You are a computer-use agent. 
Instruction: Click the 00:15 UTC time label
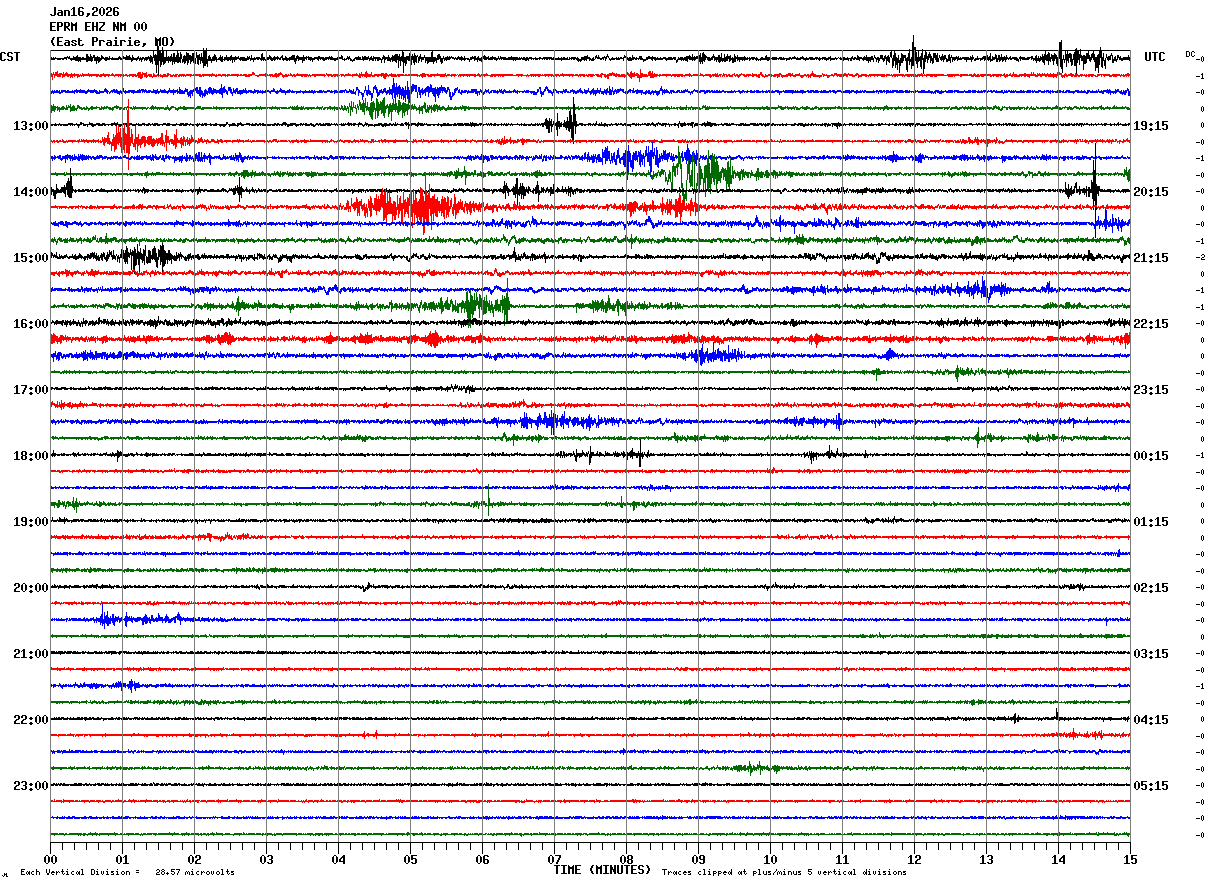click(x=1150, y=456)
